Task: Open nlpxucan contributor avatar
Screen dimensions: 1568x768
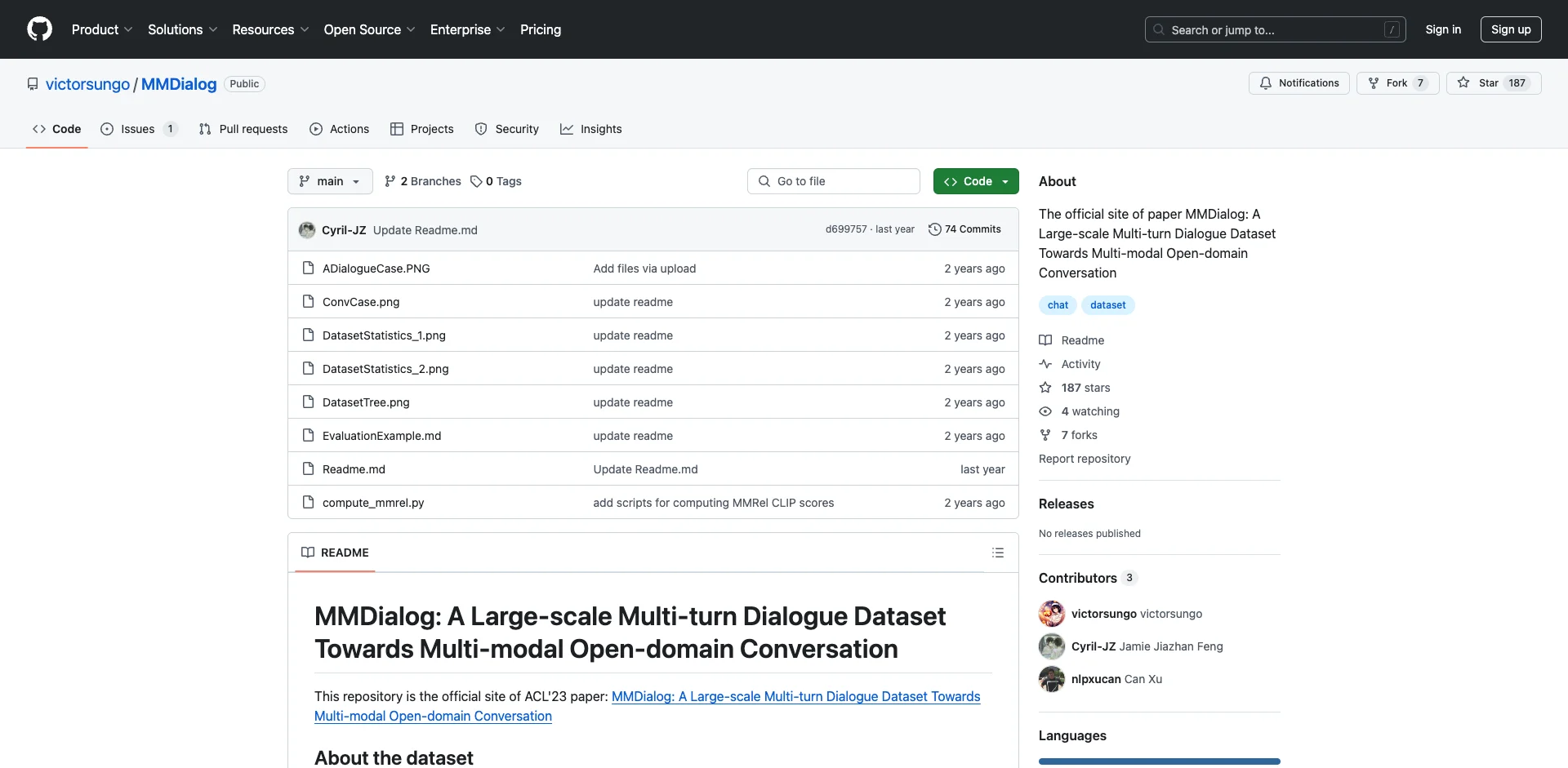Action: tap(1052, 679)
